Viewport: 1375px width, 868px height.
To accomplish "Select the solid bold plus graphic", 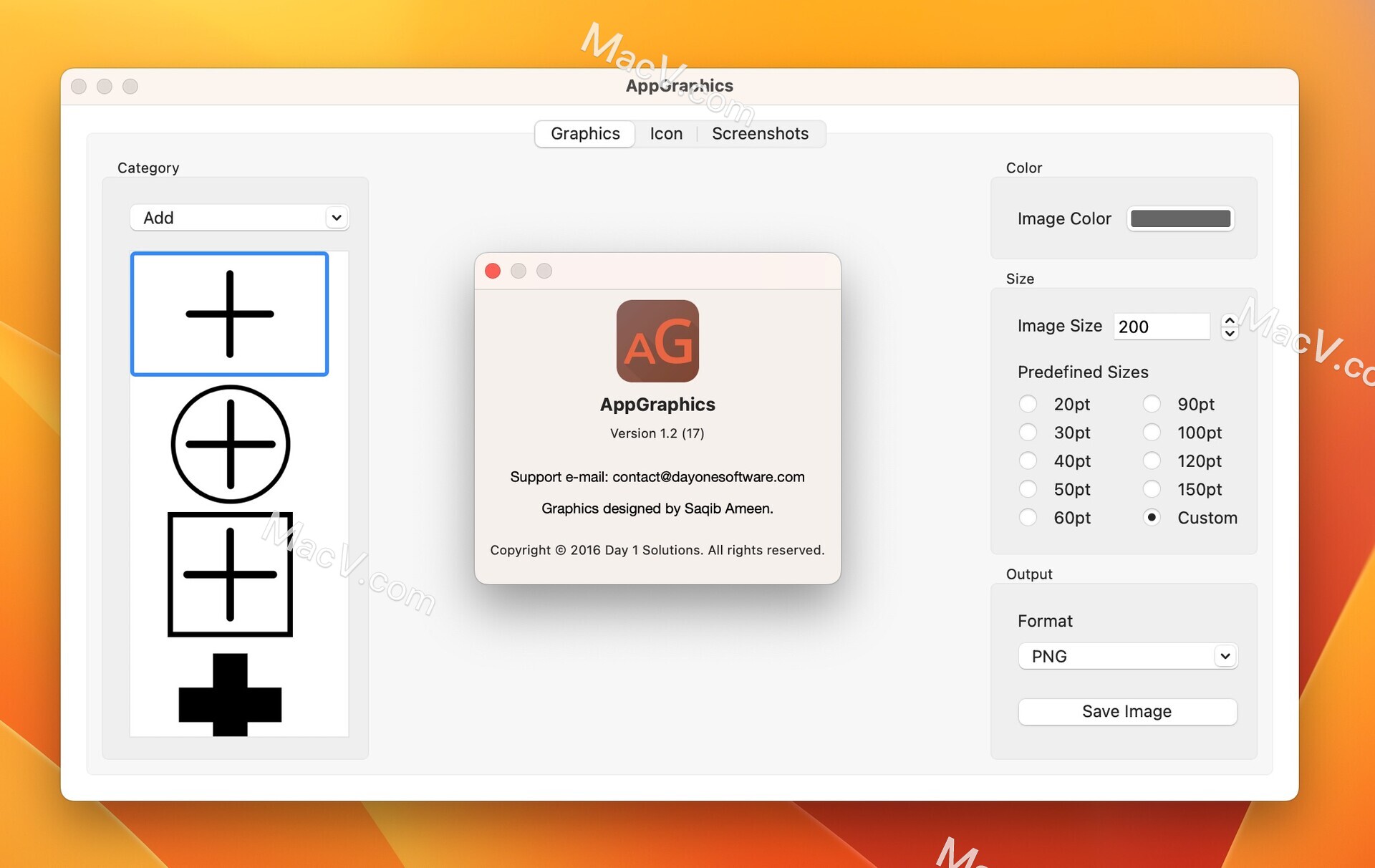I will pyautogui.click(x=230, y=694).
